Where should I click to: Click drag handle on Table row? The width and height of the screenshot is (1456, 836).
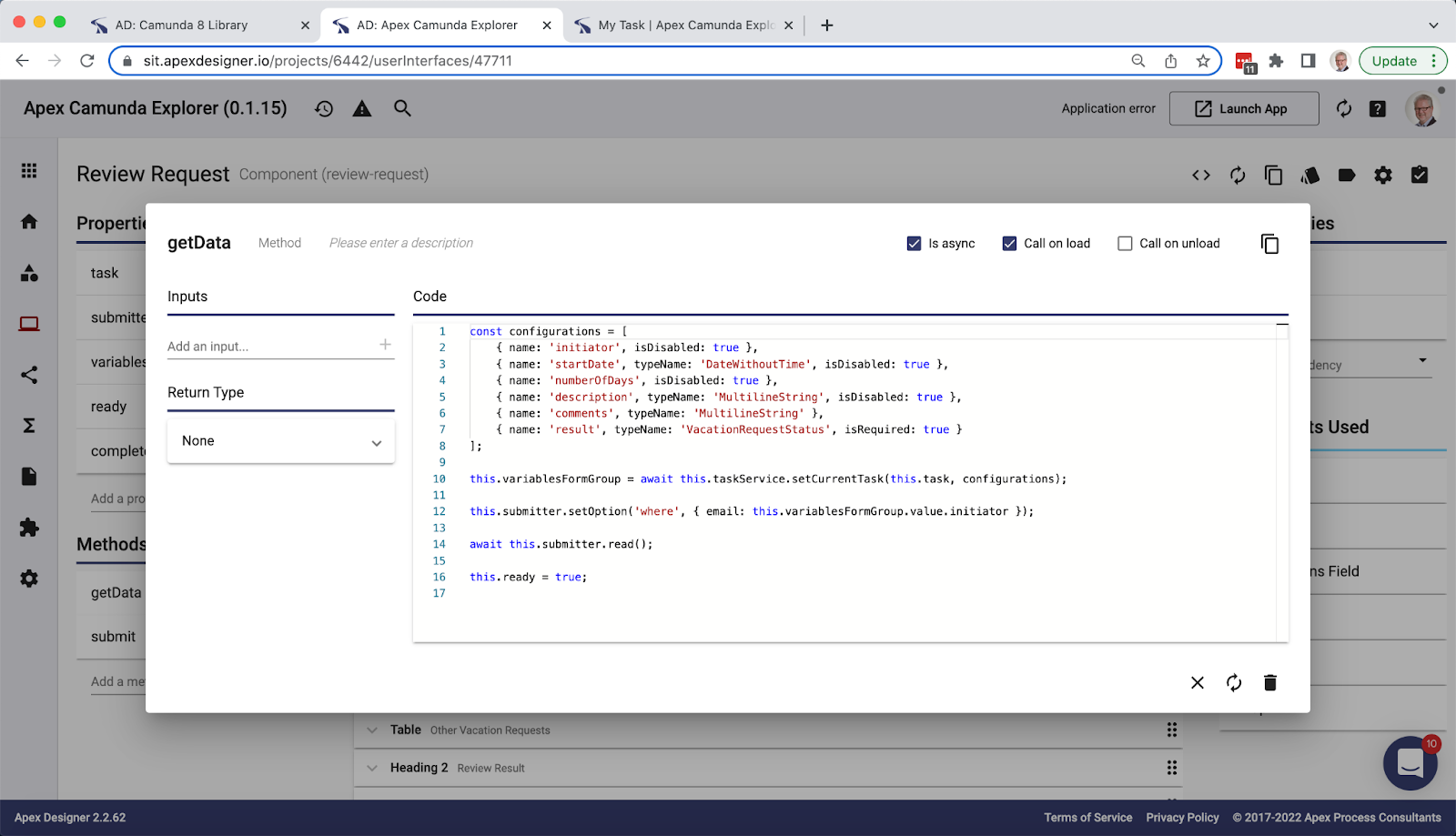tap(1172, 730)
